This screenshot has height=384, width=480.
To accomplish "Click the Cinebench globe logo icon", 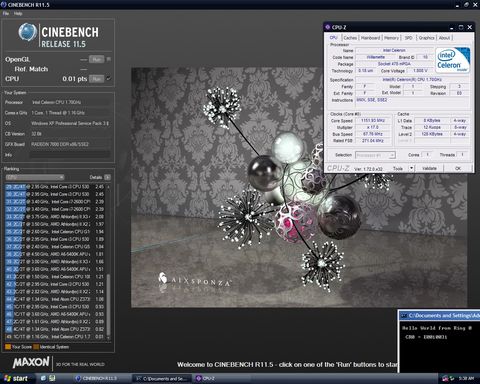I will coord(27,32).
